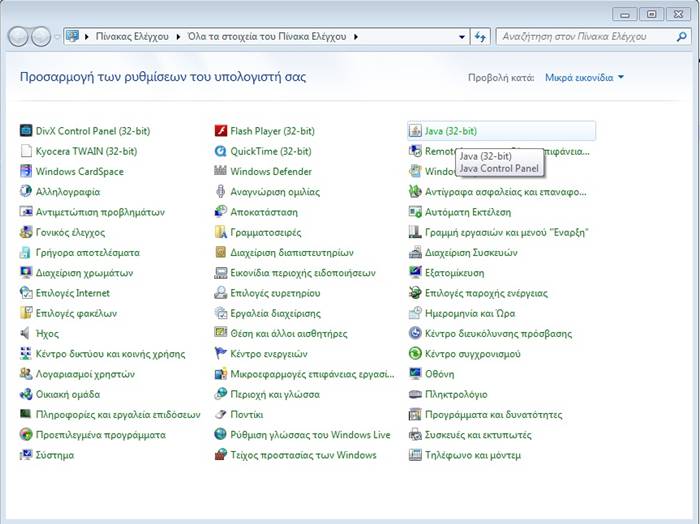The image size is (700, 524).
Task: Open Κέντρο συγχρονισμού link
Action: [x=472, y=354]
